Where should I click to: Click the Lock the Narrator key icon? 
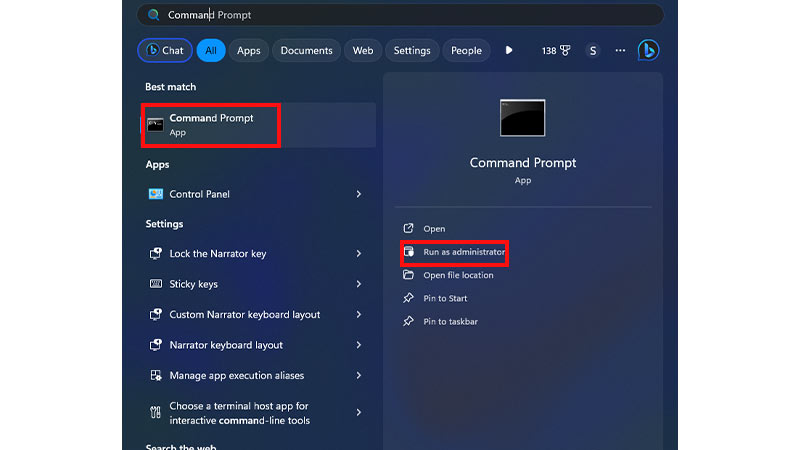[x=156, y=254]
